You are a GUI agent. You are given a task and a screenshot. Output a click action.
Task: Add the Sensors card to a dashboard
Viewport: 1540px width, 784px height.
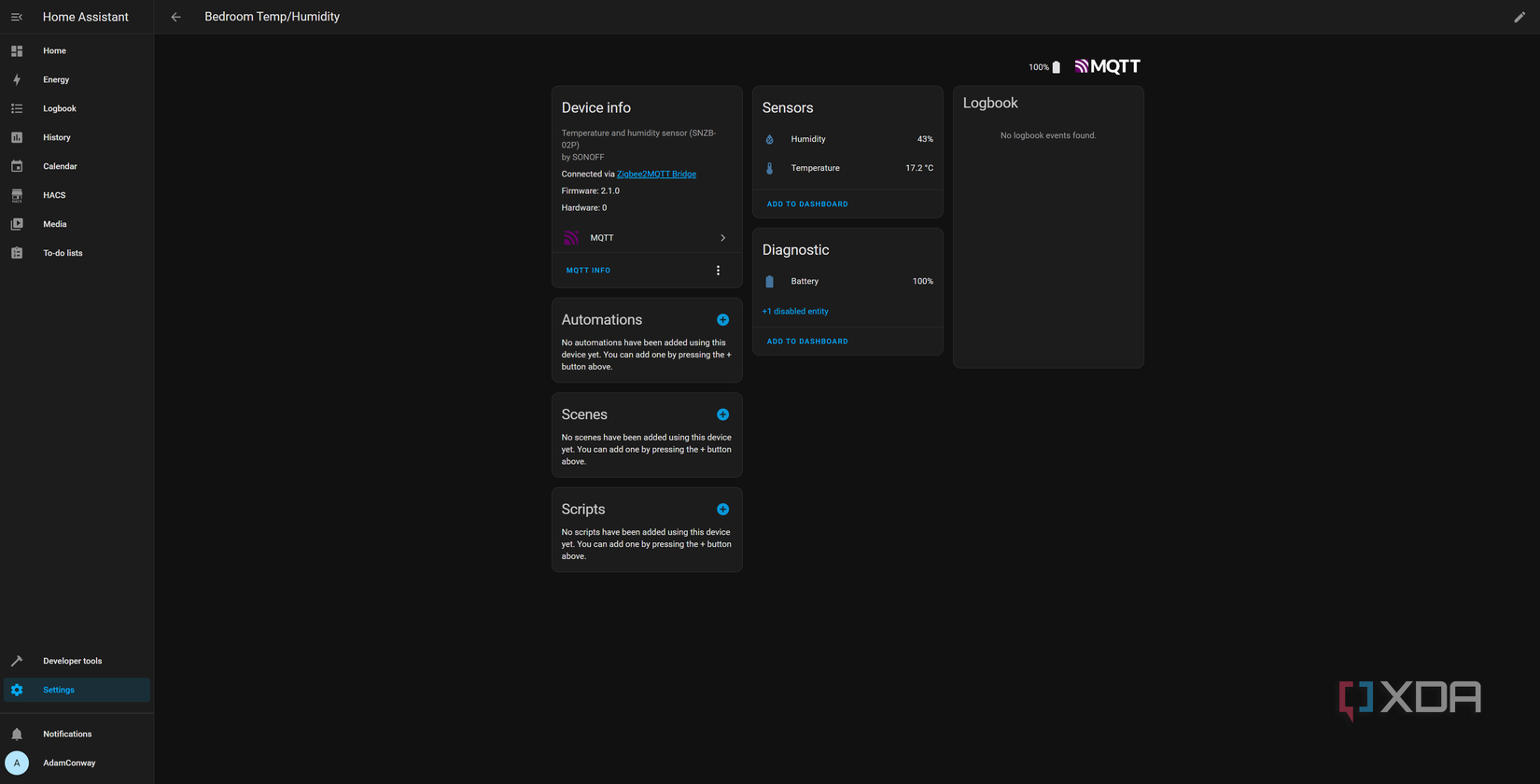point(807,204)
